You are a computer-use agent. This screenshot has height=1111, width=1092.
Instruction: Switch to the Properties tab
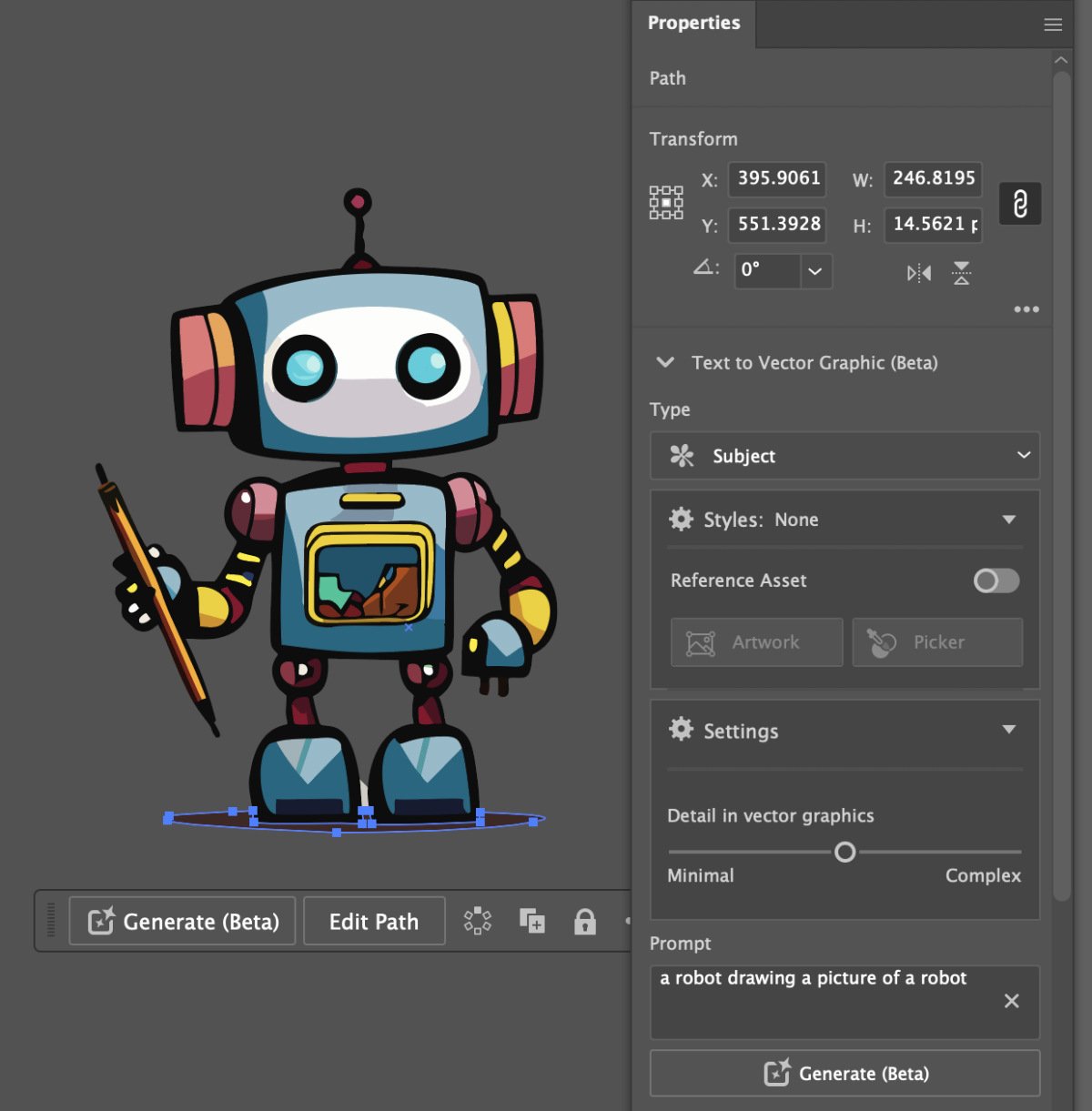coord(693,24)
